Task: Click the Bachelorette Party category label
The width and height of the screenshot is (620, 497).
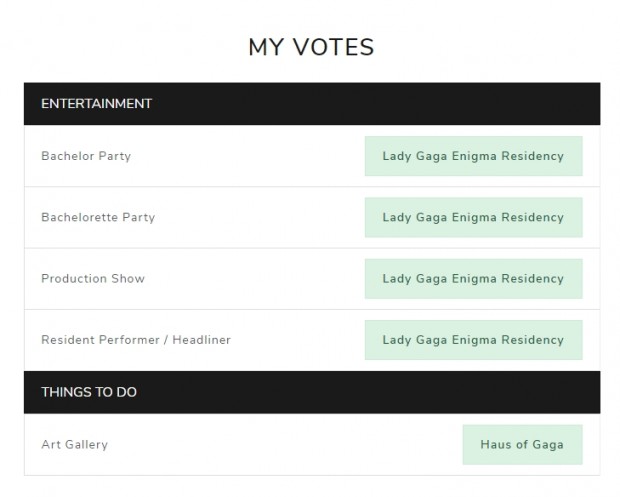Action: coord(98,217)
